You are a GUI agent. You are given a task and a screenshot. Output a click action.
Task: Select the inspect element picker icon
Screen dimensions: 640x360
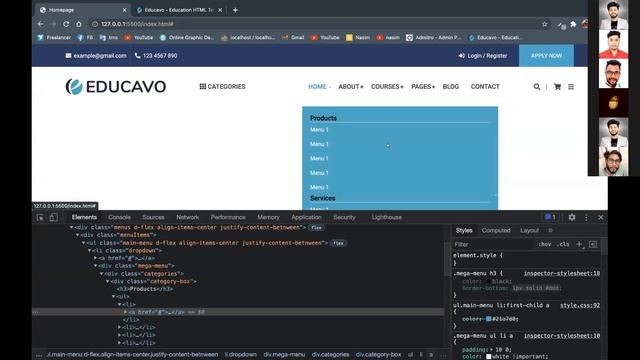click(40, 218)
